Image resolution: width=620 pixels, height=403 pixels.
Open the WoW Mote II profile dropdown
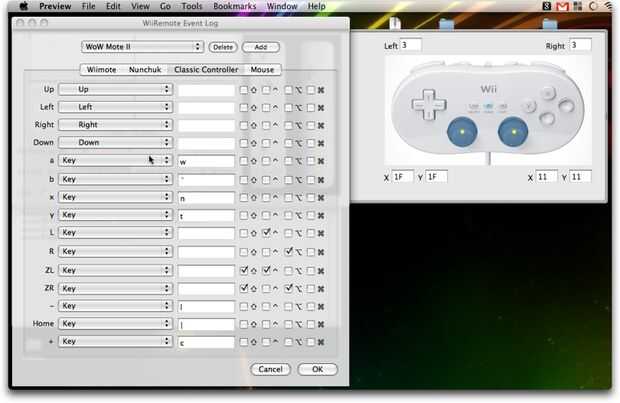coord(142,47)
